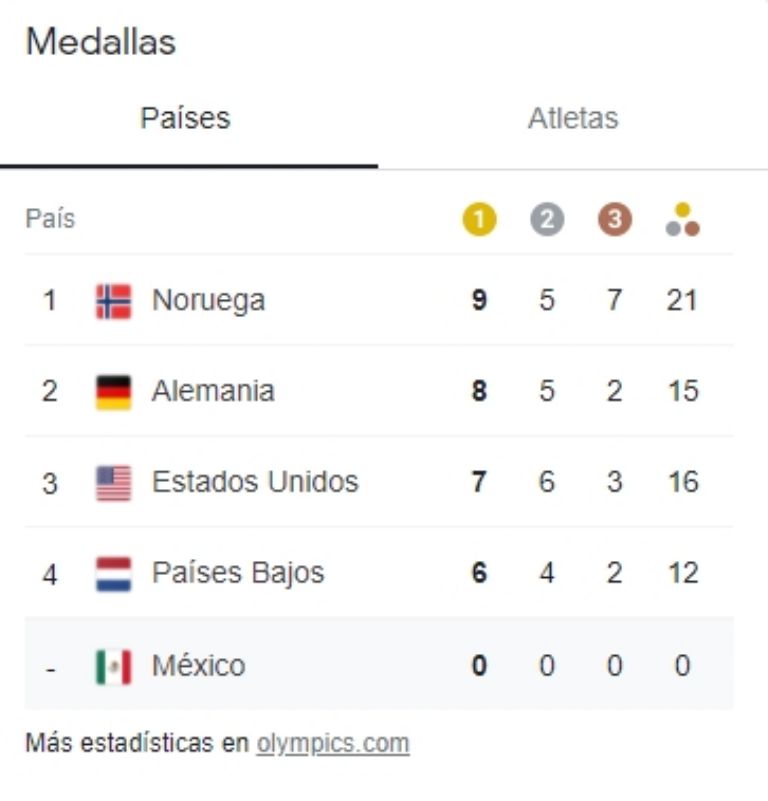Click the Netherlands flag icon
The height and width of the screenshot is (801, 768).
(113, 574)
